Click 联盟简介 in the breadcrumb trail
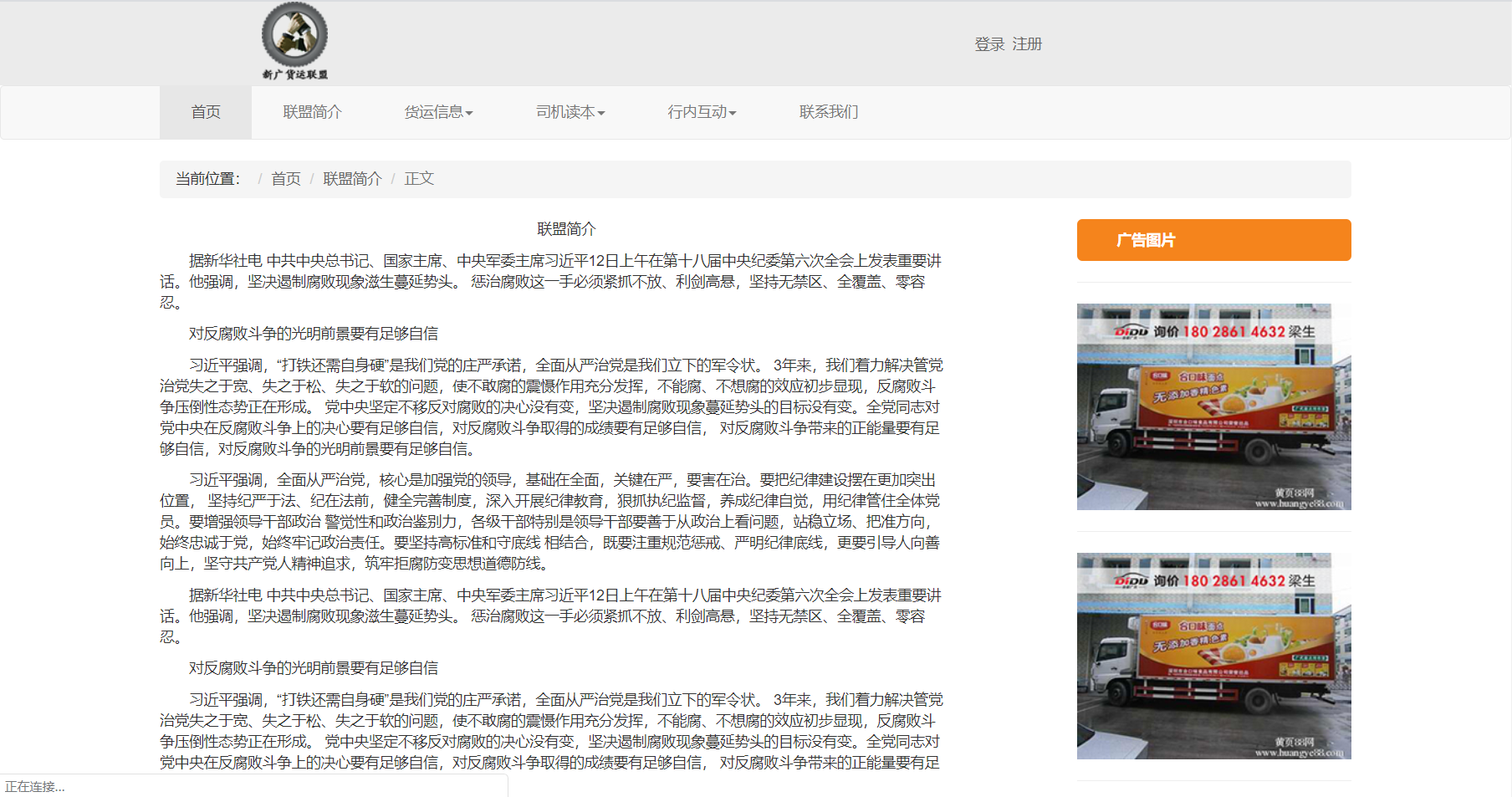The height and width of the screenshot is (797, 1512). pos(352,179)
